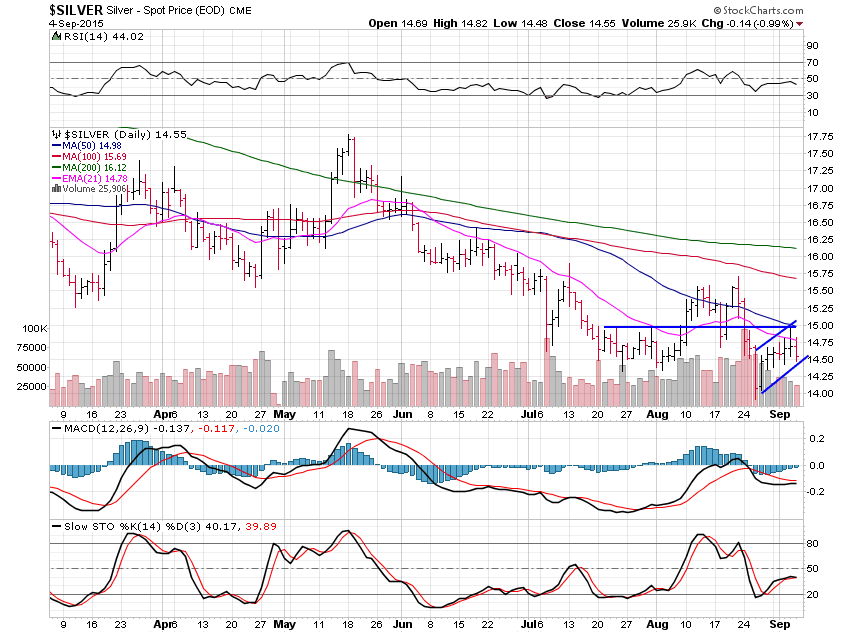
Task: Click the Silver - Spot Price (EOD) CME subtitle
Action: 179,10
